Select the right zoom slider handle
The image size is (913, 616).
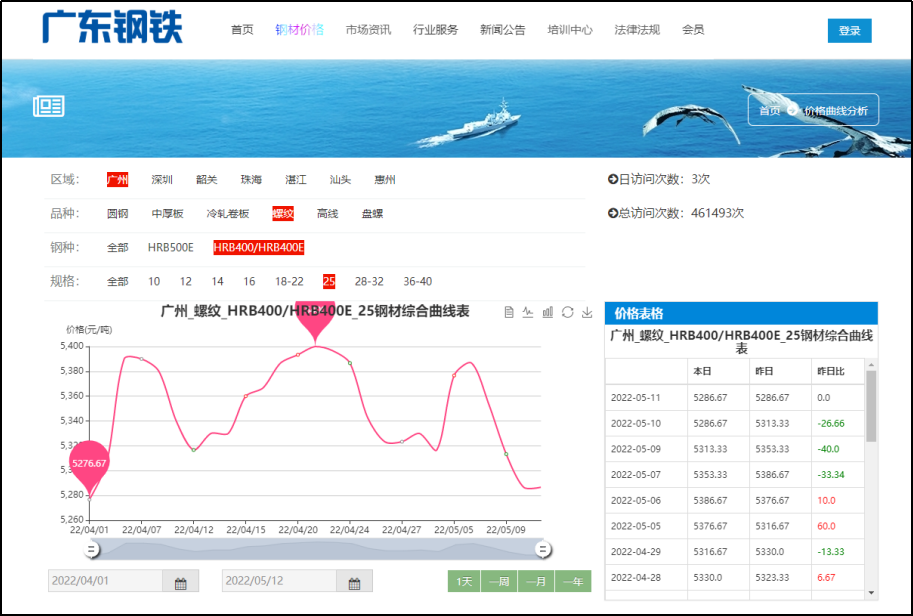(x=543, y=549)
